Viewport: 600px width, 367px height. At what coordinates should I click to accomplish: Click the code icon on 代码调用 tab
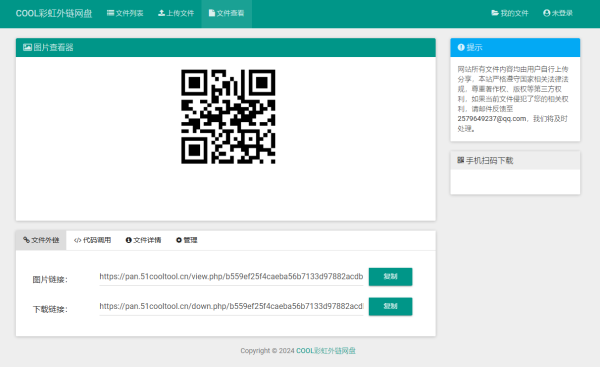point(77,240)
